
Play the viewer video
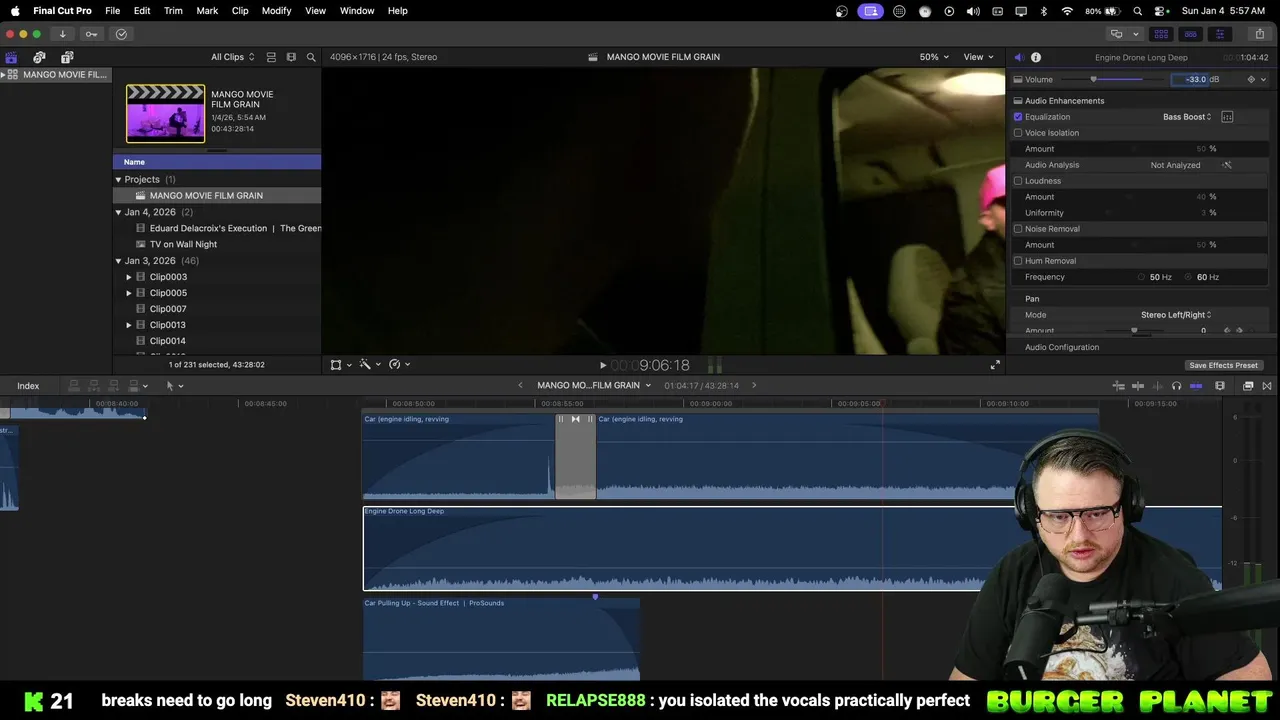click(602, 365)
